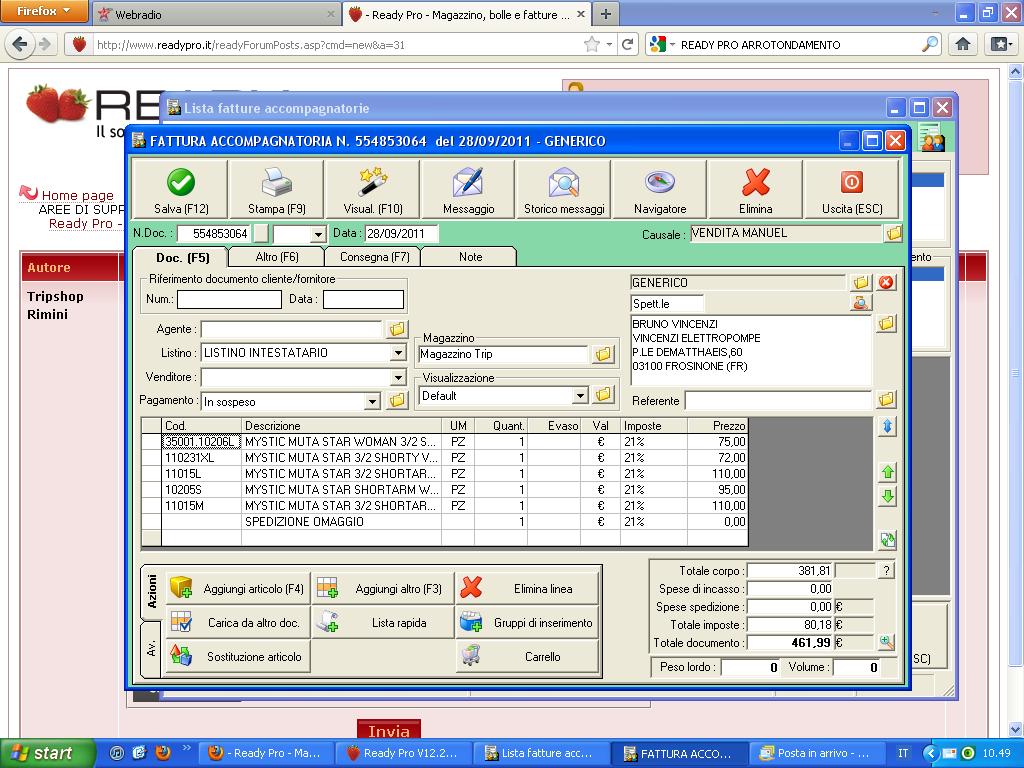Click folder icon next to Magazzino field

[603, 354]
